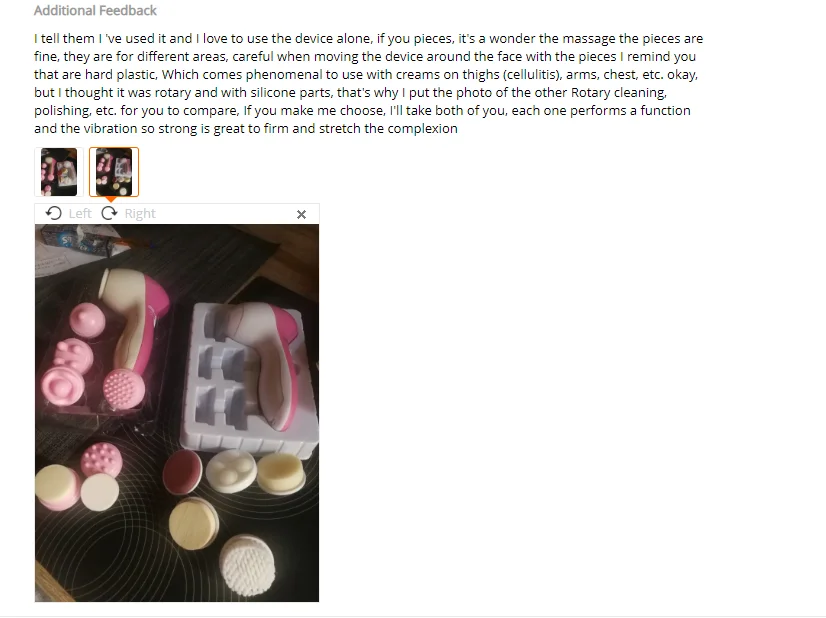Click the review's last line about vibration
Viewport: 826px width, 618px height.
click(245, 129)
